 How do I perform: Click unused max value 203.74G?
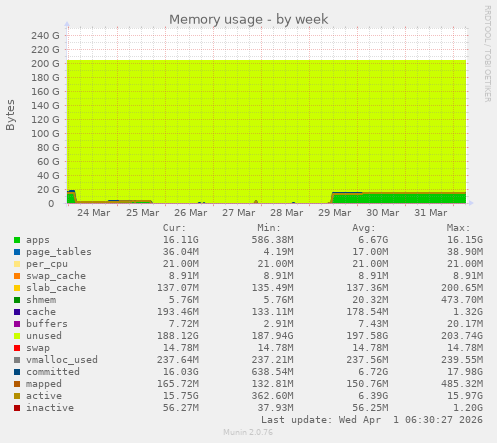click(462, 336)
